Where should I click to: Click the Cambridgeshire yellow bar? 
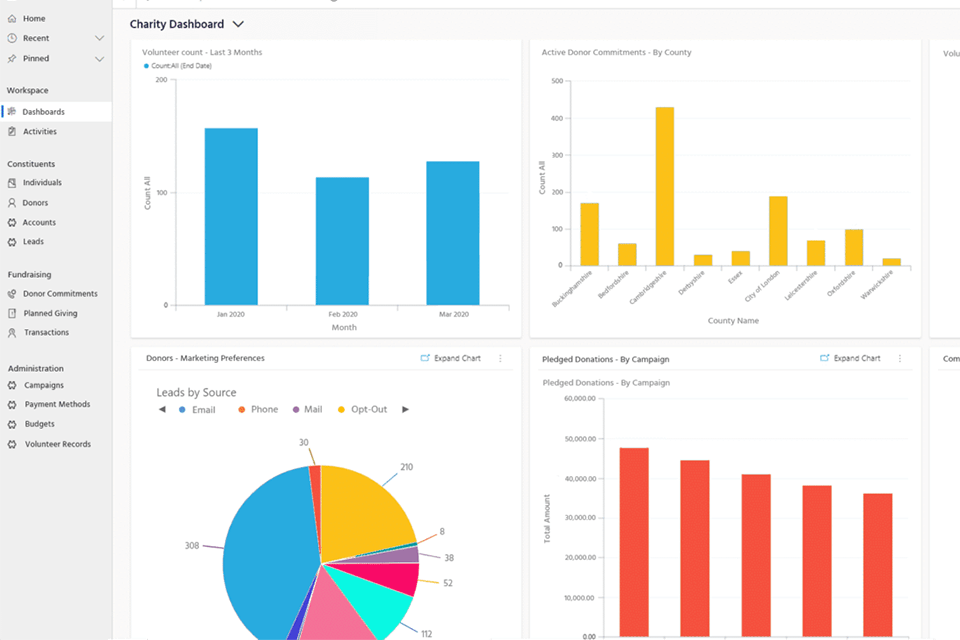[x=664, y=186]
